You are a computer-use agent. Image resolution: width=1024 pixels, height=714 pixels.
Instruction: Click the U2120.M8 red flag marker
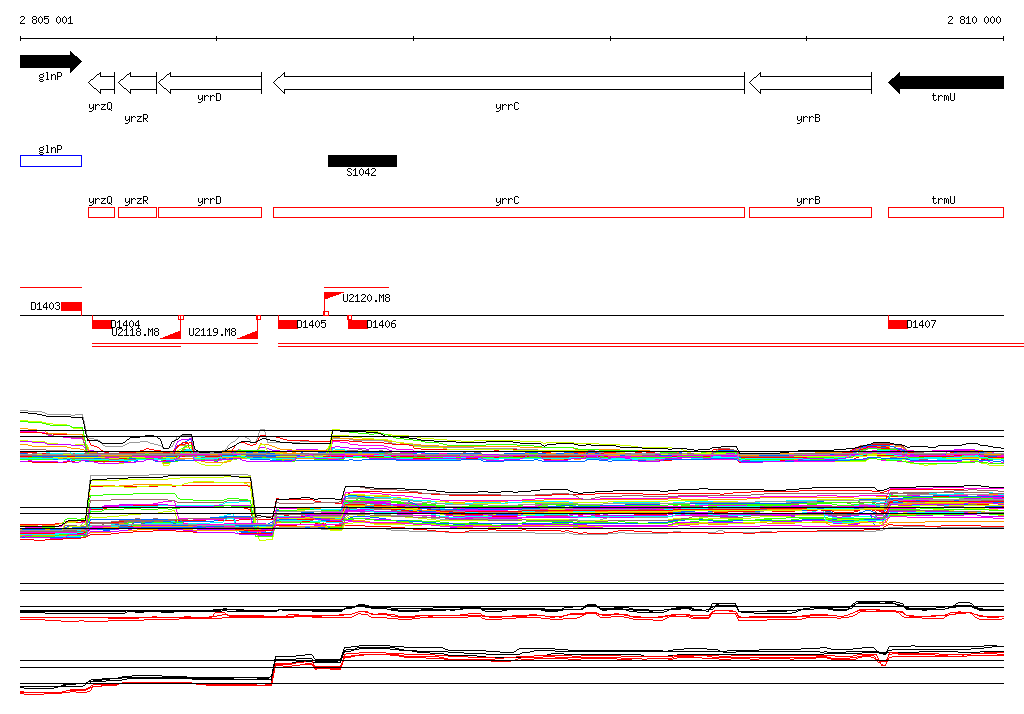click(x=332, y=297)
